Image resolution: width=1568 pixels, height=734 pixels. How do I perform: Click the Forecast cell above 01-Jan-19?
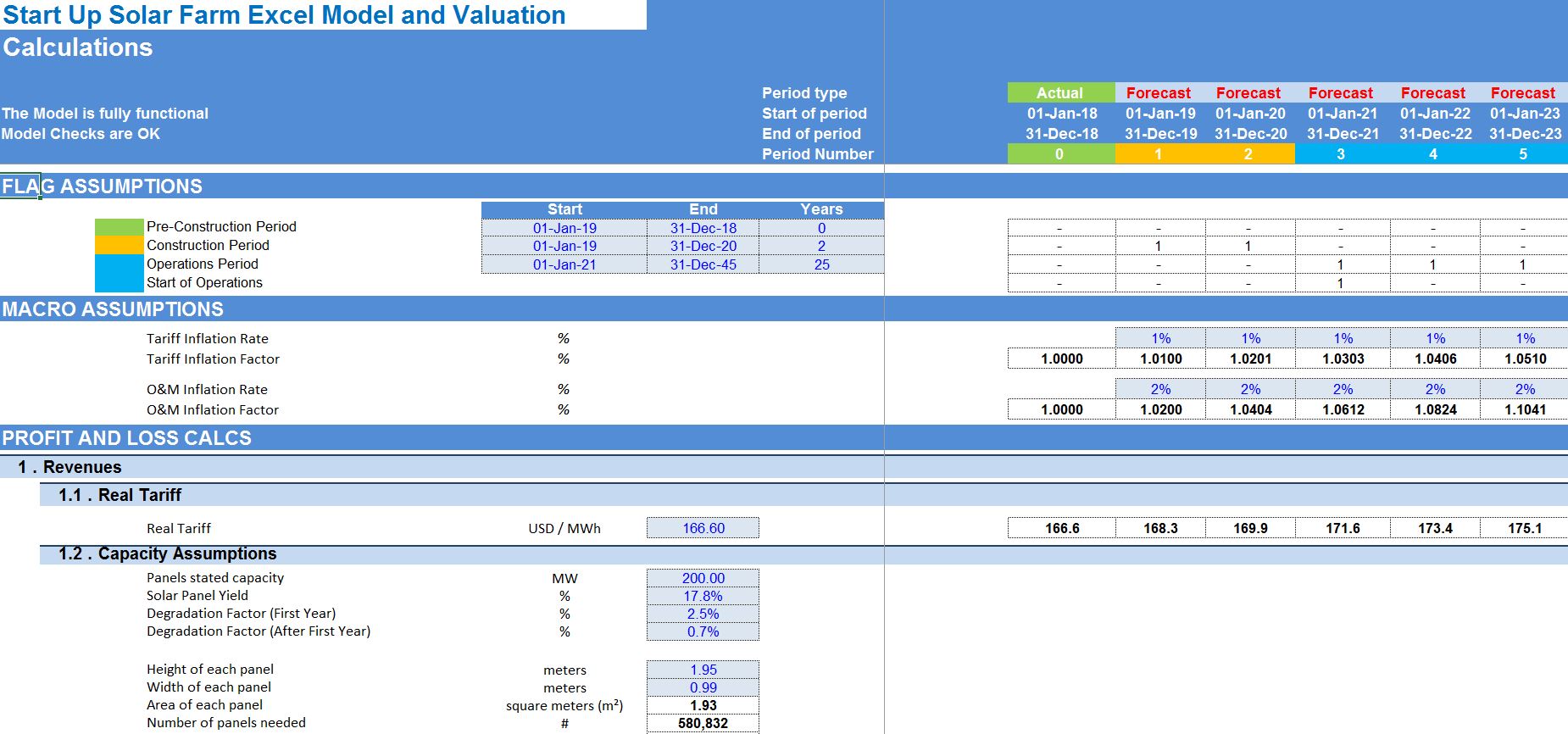click(1159, 92)
